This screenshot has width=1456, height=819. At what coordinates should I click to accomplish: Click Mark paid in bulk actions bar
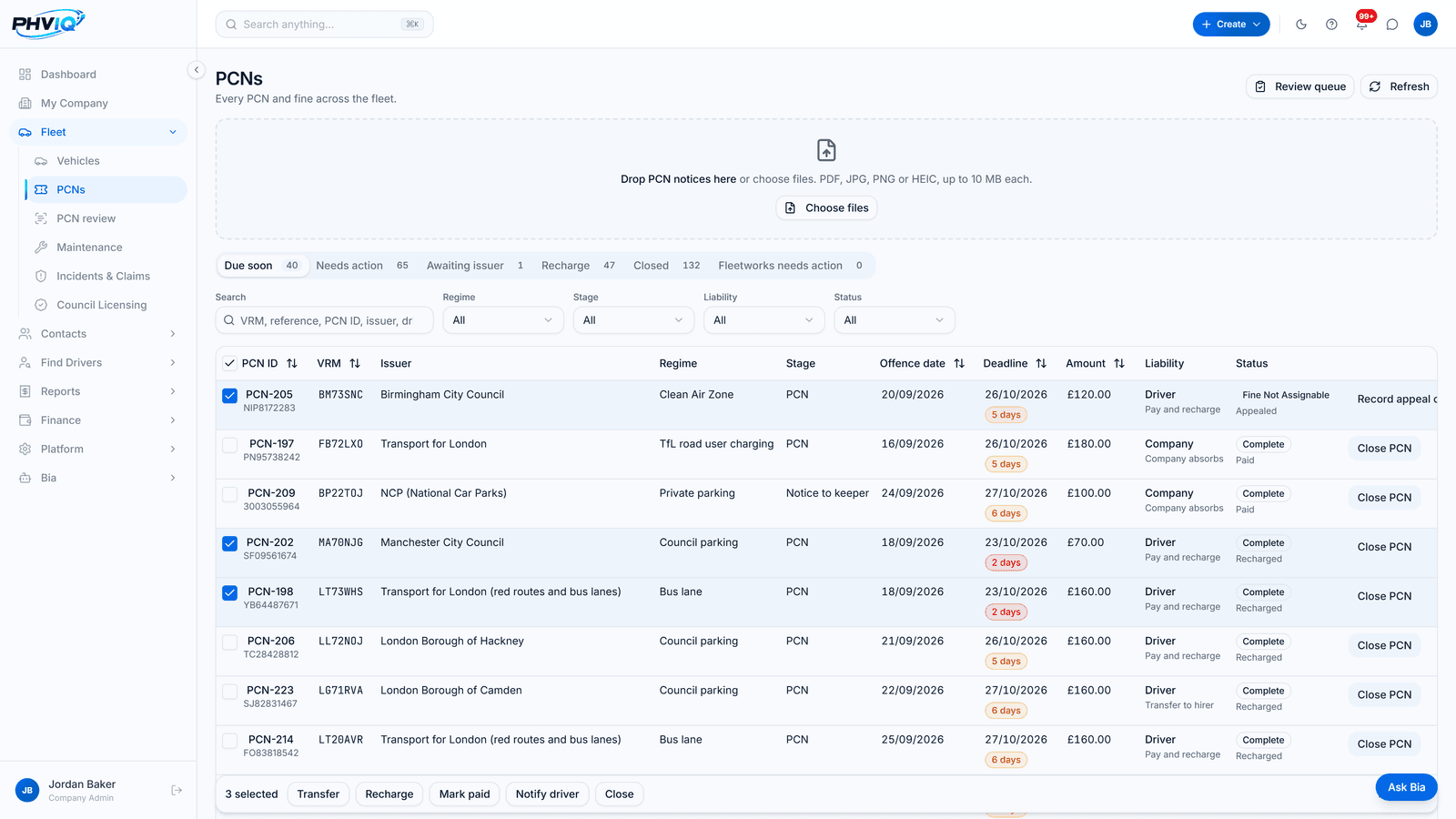pos(464,794)
